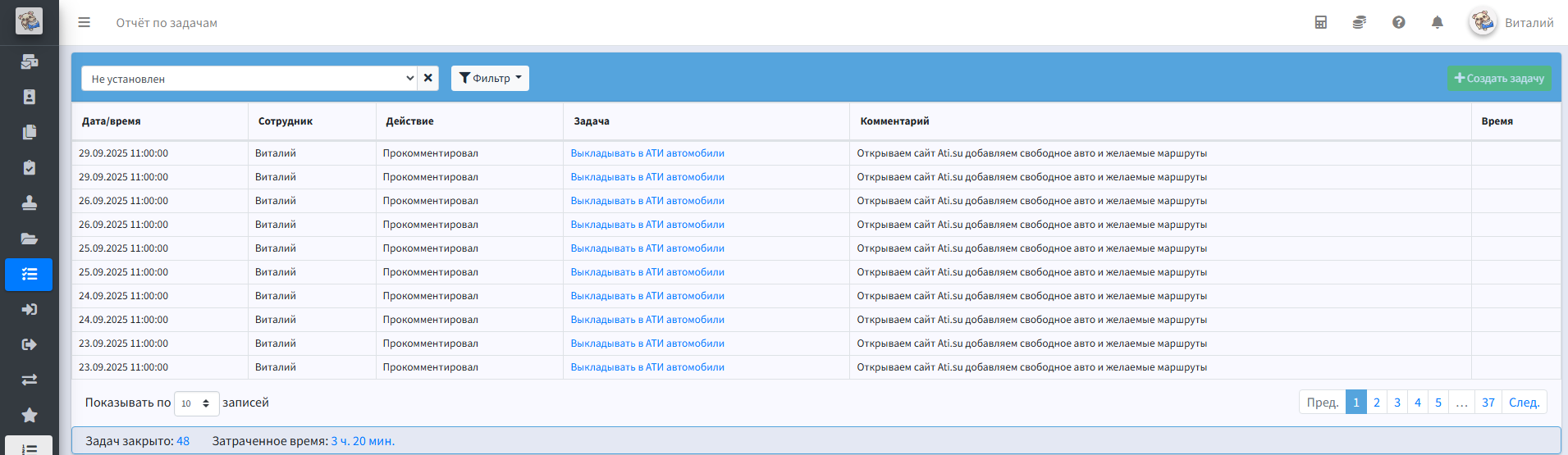Open first 'Выкладывать в АТИ автомобили' task link
The height and width of the screenshot is (455, 1568).
[x=647, y=153]
